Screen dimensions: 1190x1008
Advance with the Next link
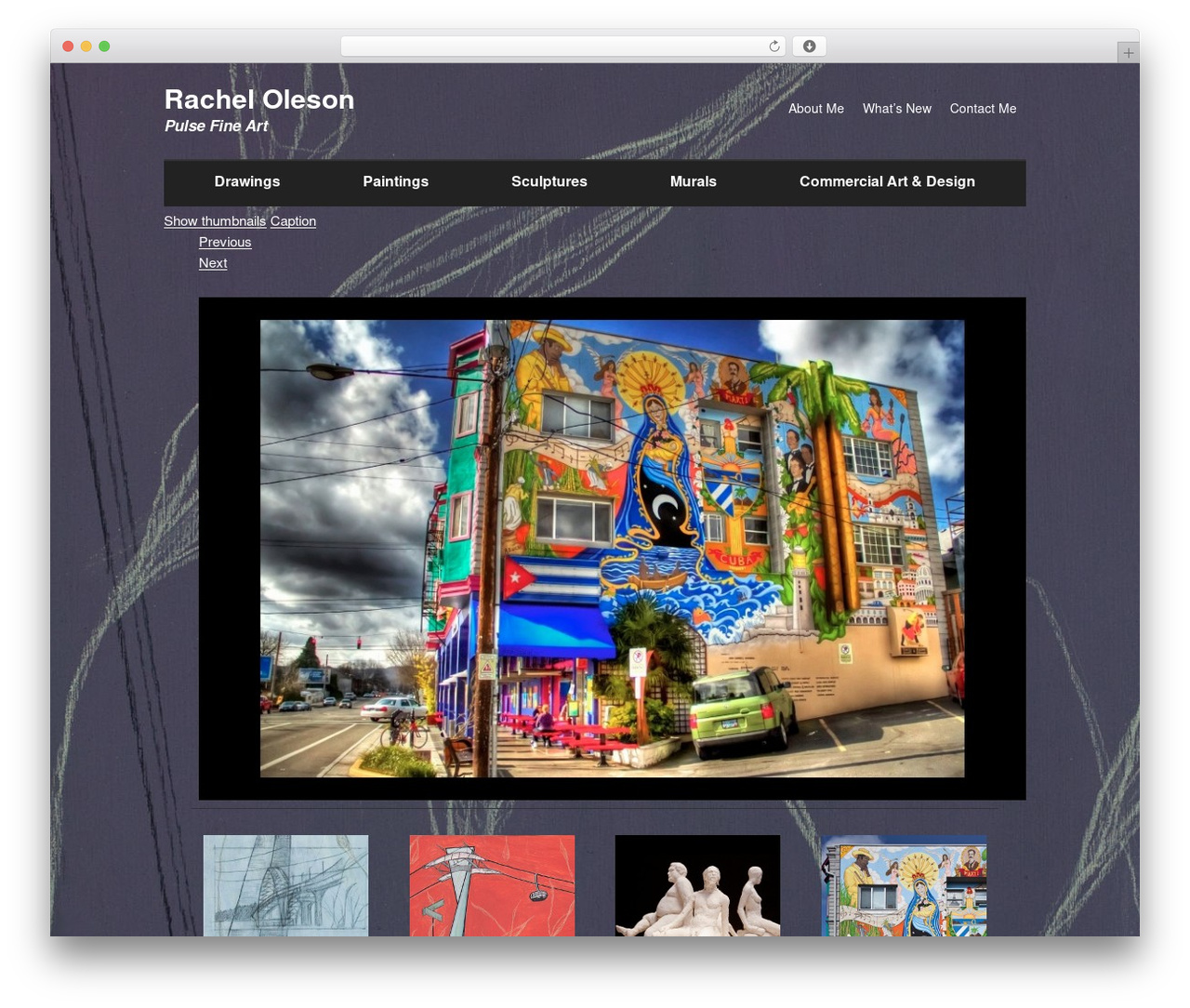[213, 263]
